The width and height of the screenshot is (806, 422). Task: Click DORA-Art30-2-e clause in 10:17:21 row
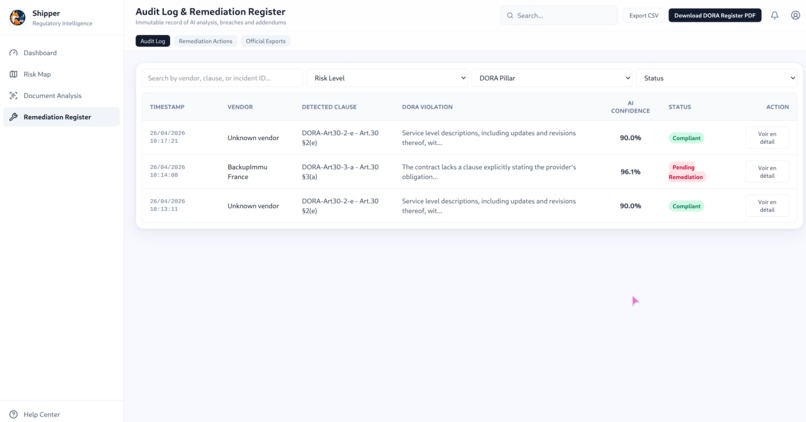(340, 138)
